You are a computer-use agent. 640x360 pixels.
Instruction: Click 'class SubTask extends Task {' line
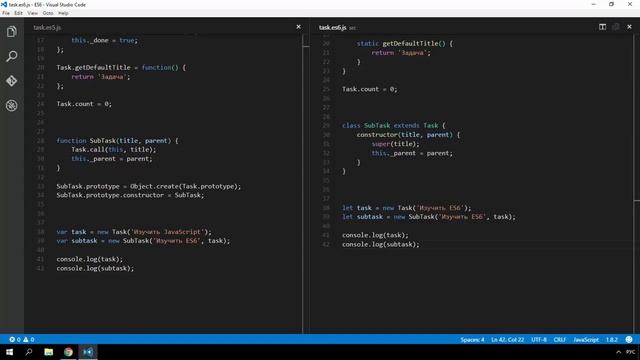pyautogui.click(x=394, y=125)
